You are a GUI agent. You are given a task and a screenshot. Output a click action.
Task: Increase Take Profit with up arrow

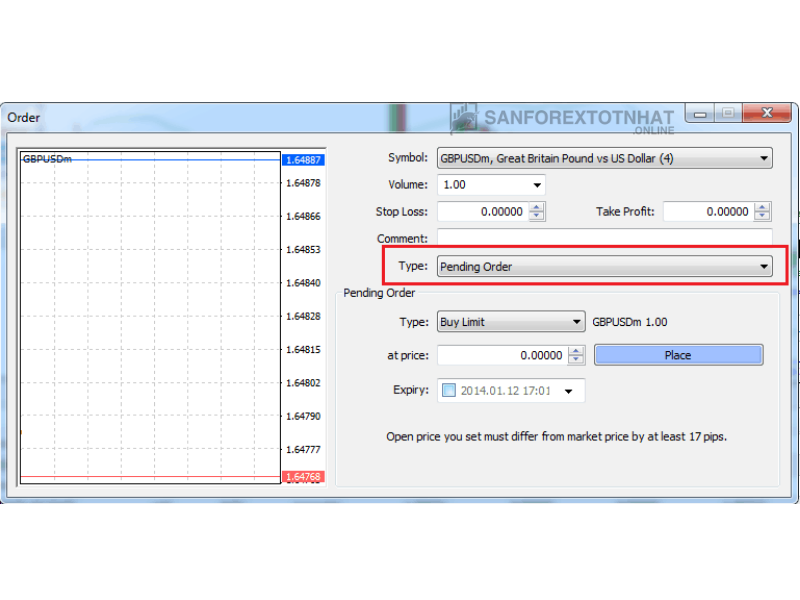[x=762, y=207]
